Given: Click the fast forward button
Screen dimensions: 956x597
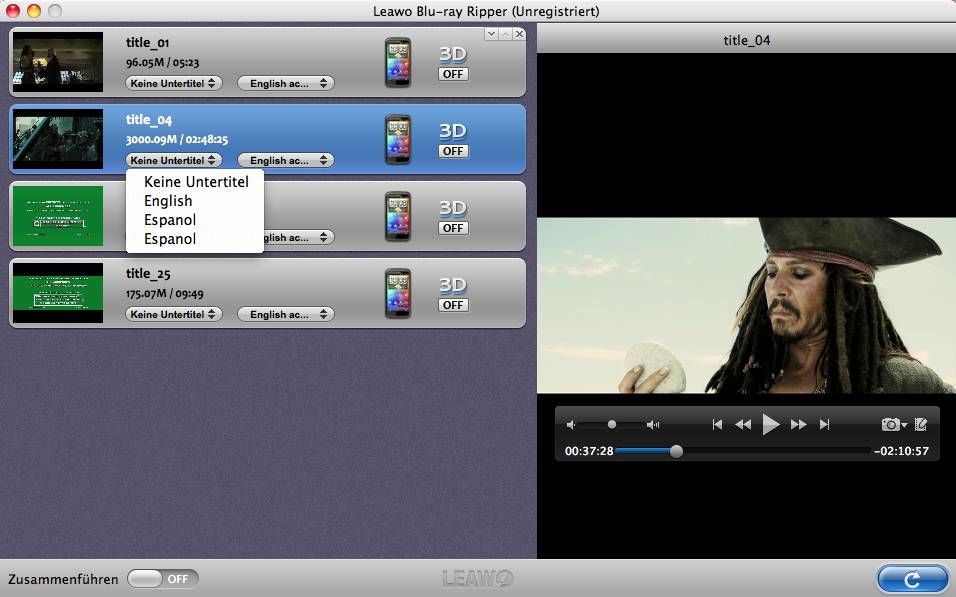Looking at the screenshot, I should 798,425.
